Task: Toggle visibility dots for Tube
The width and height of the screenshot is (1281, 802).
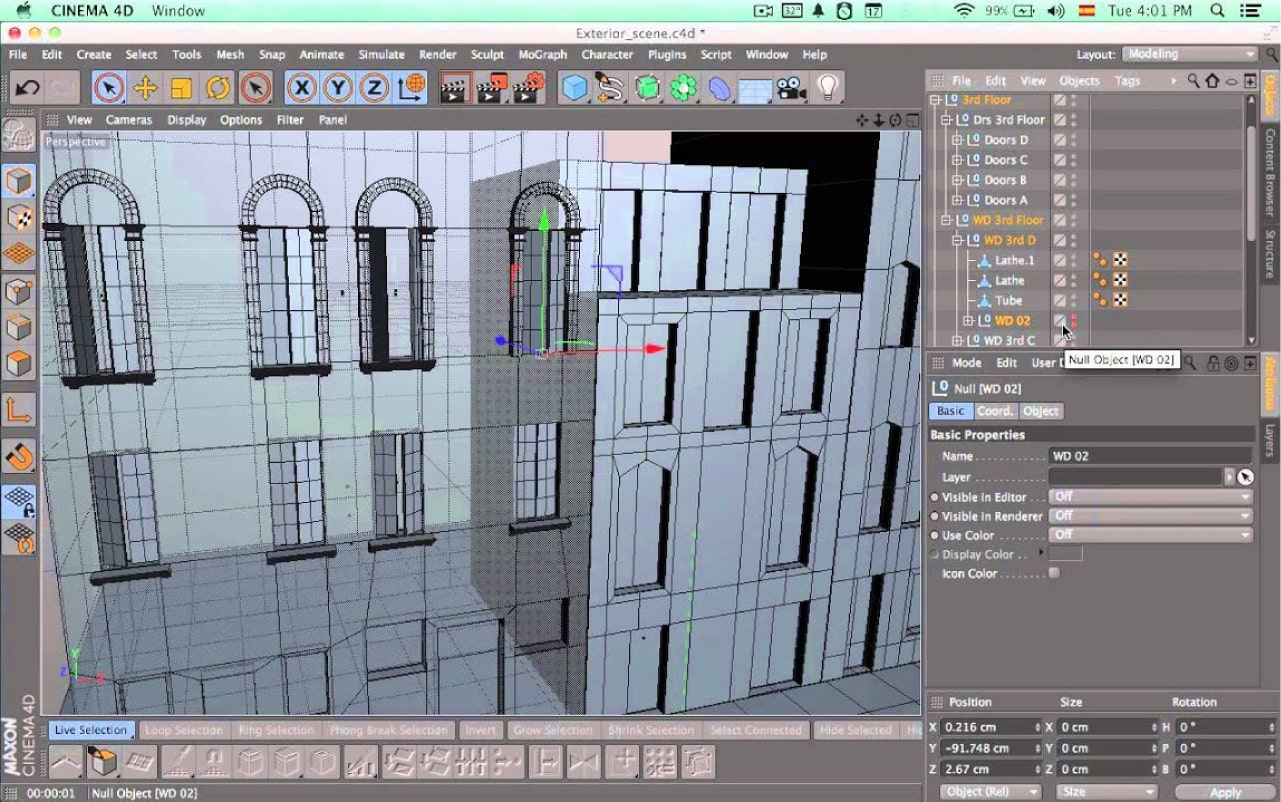Action: (x=1074, y=300)
